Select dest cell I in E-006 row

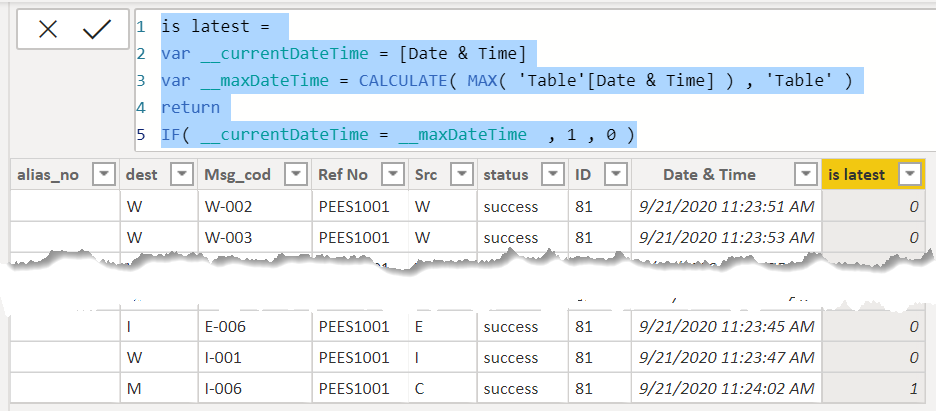click(158, 326)
